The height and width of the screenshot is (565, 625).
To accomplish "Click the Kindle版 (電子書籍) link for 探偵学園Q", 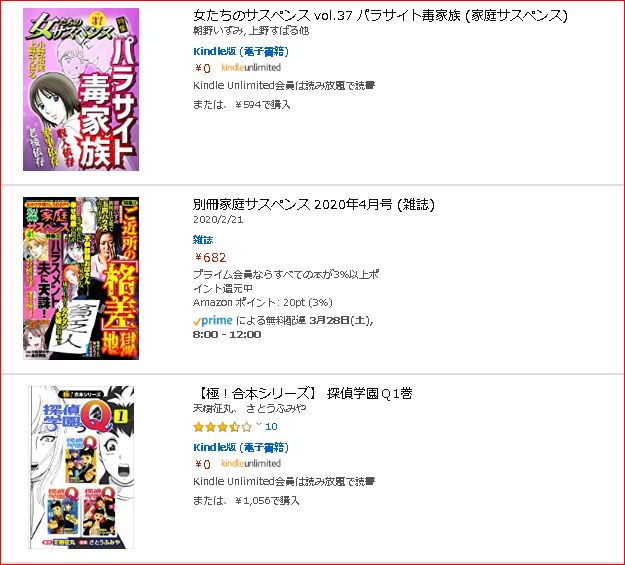I will (x=241, y=447).
